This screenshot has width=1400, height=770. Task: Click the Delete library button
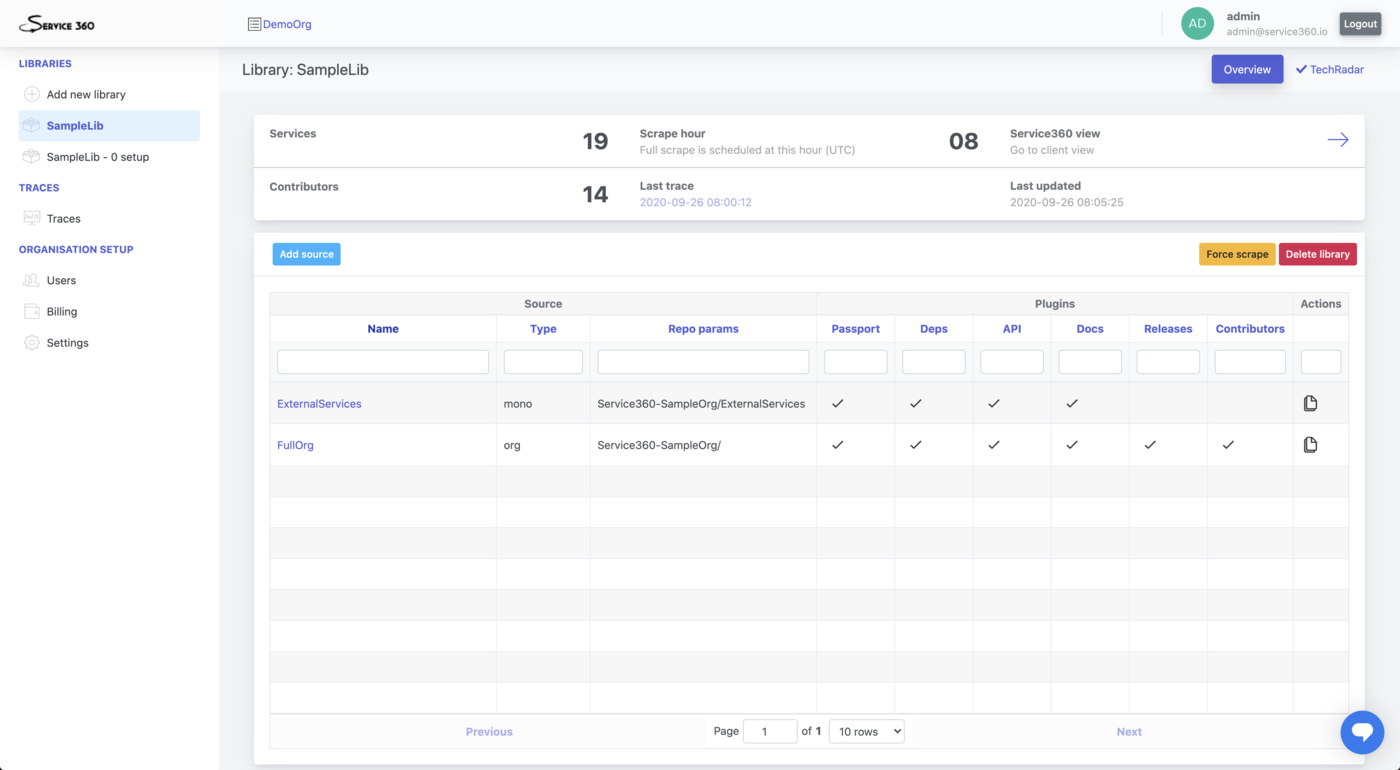coord(1317,254)
